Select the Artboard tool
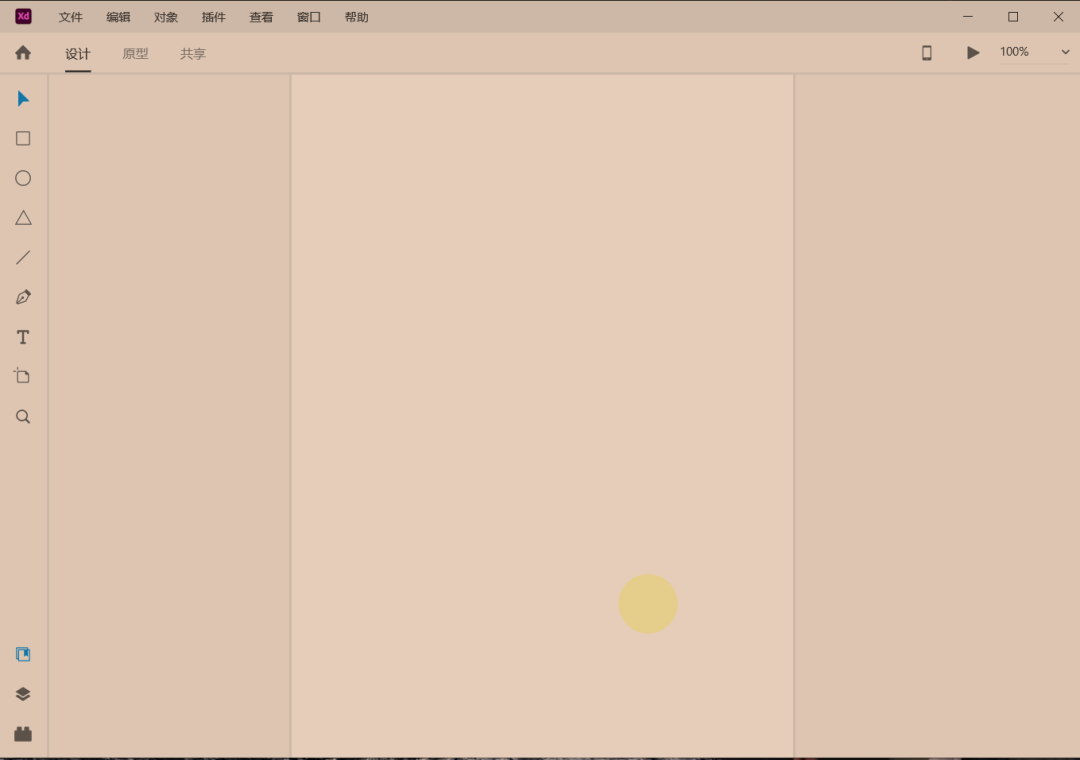1080x760 pixels. pyautogui.click(x=23, y=376)
